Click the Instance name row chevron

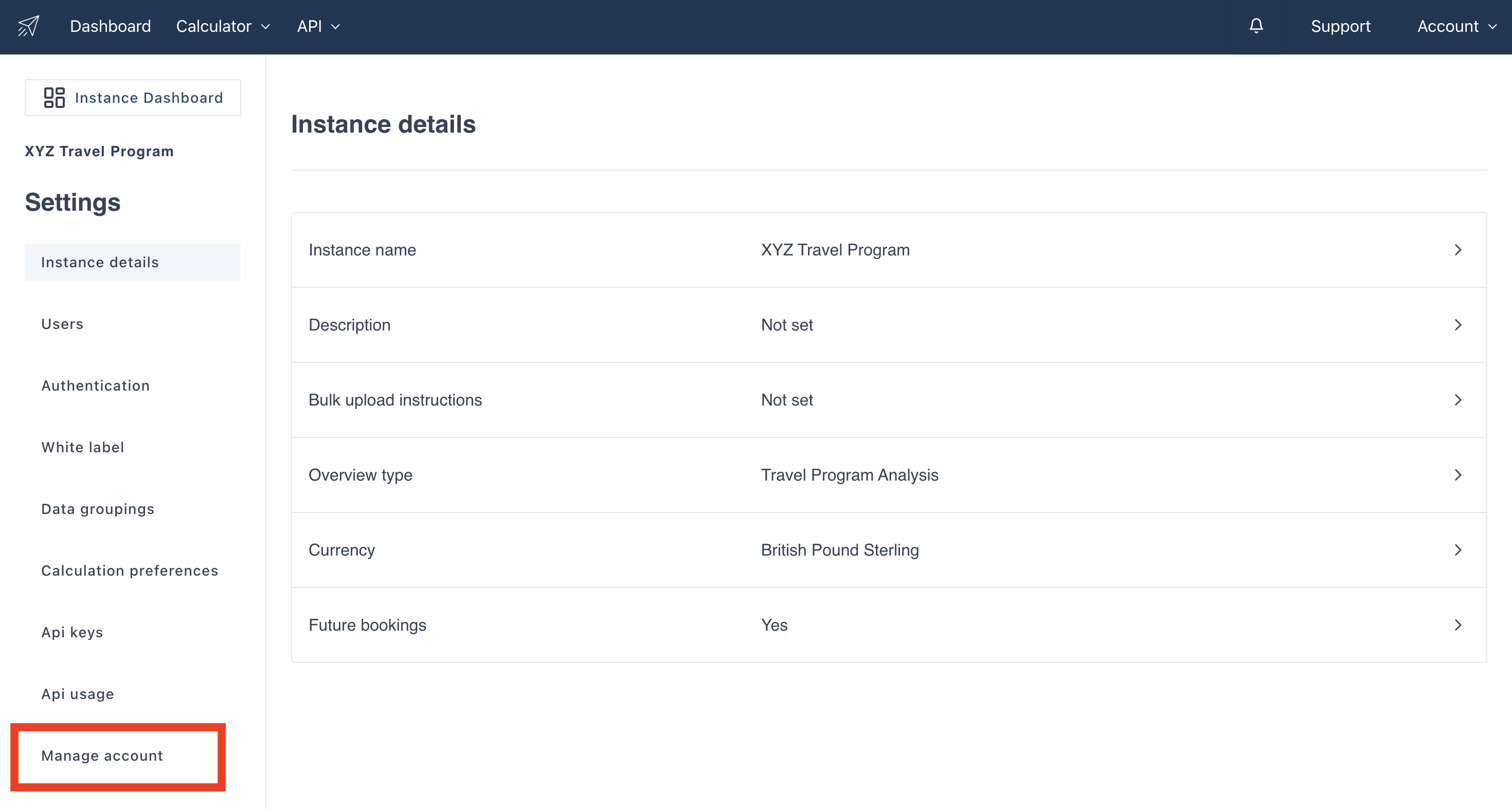tap(1458, 250)
